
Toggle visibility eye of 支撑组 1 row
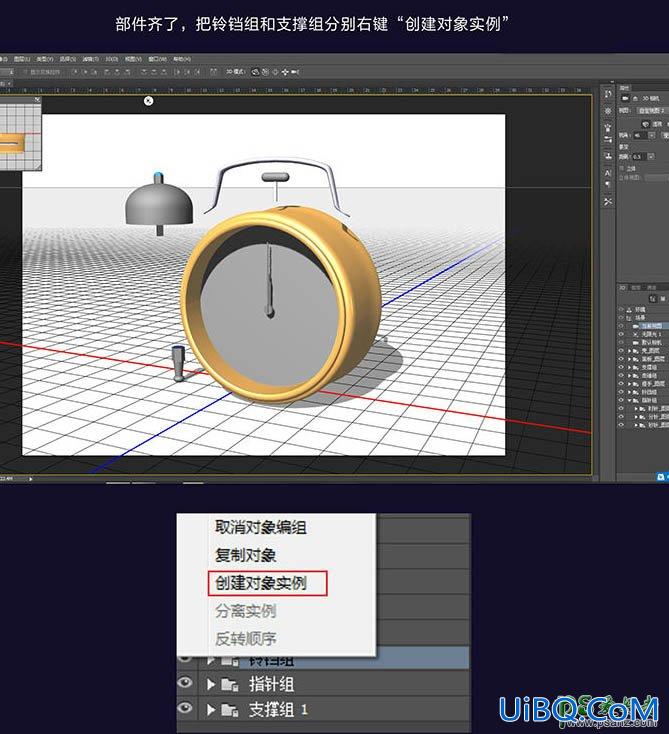[185, 707]
